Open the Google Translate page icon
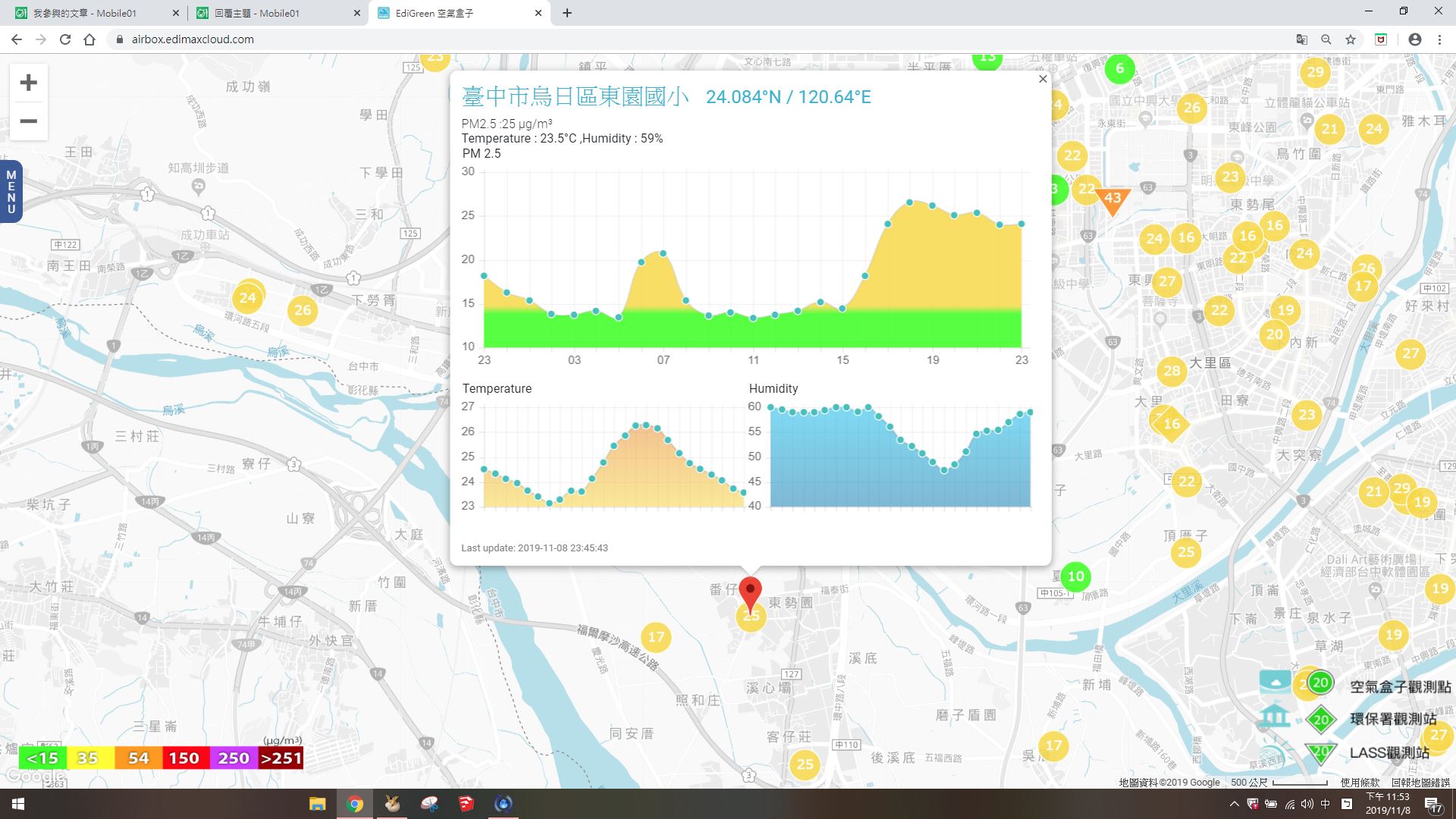This screenshot has height=819, width=1456. point(1302,39)
